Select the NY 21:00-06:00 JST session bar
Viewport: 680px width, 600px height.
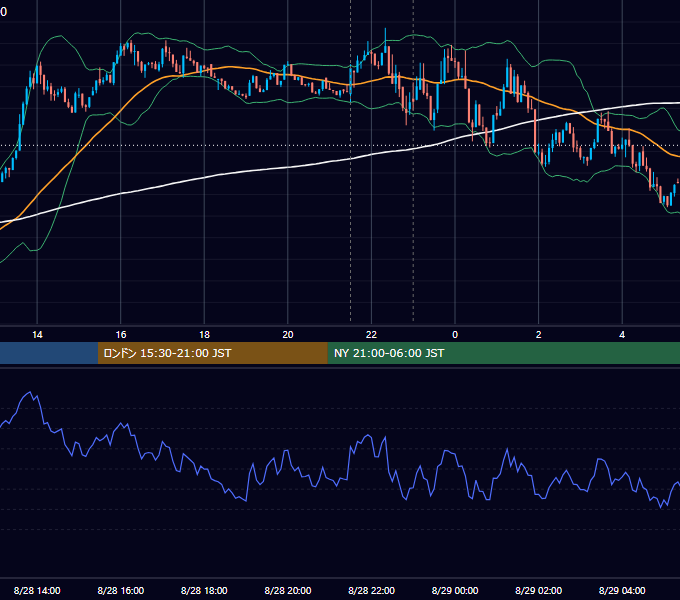tap(503, 353)
